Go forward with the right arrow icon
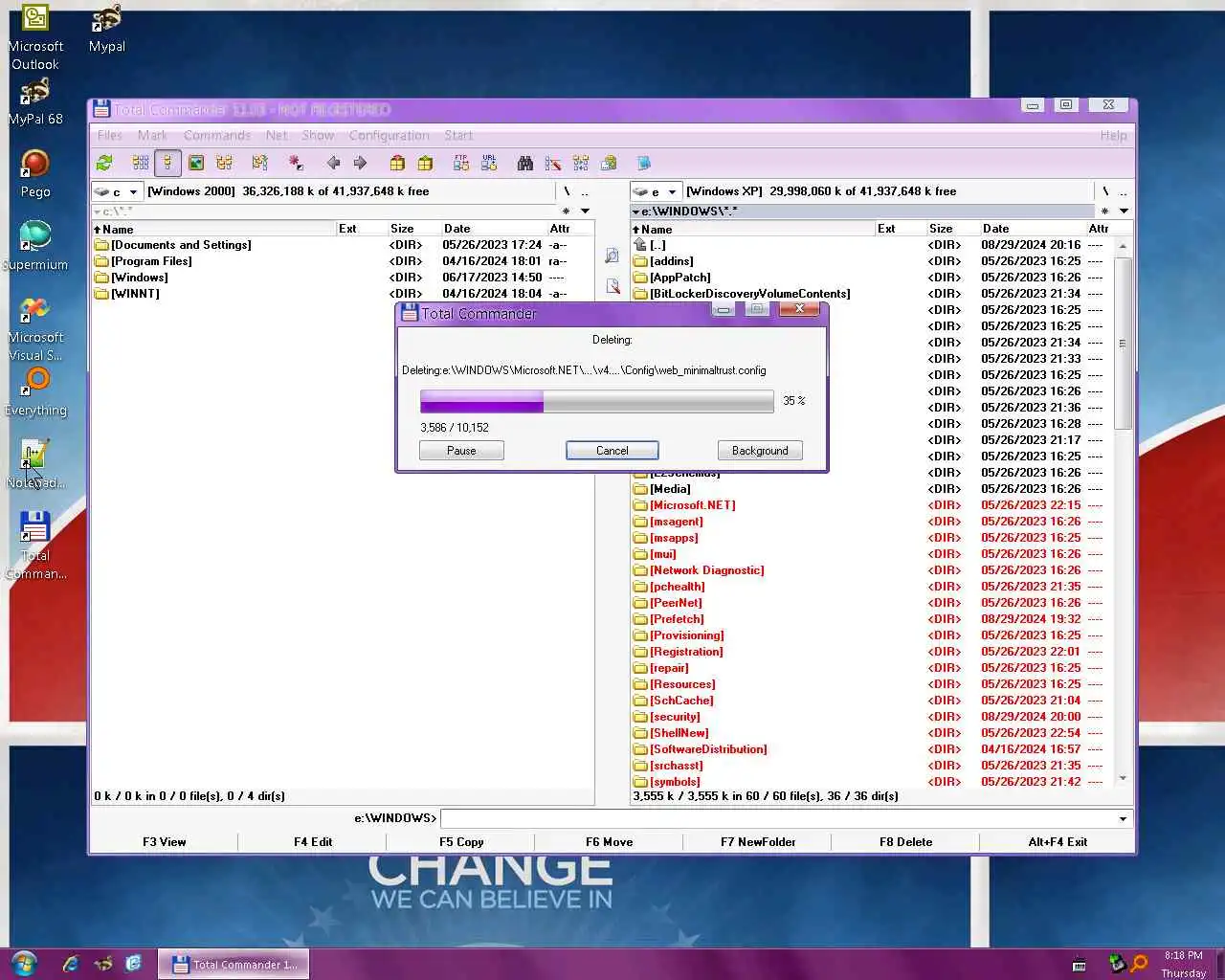Image resolution: width=1225 pixels, height=980 pixels. pyautogui.click(x=360, y=164)
